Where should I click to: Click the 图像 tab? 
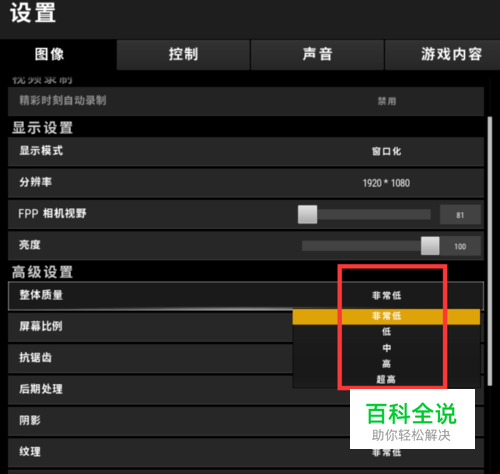[x=49, y=55]
